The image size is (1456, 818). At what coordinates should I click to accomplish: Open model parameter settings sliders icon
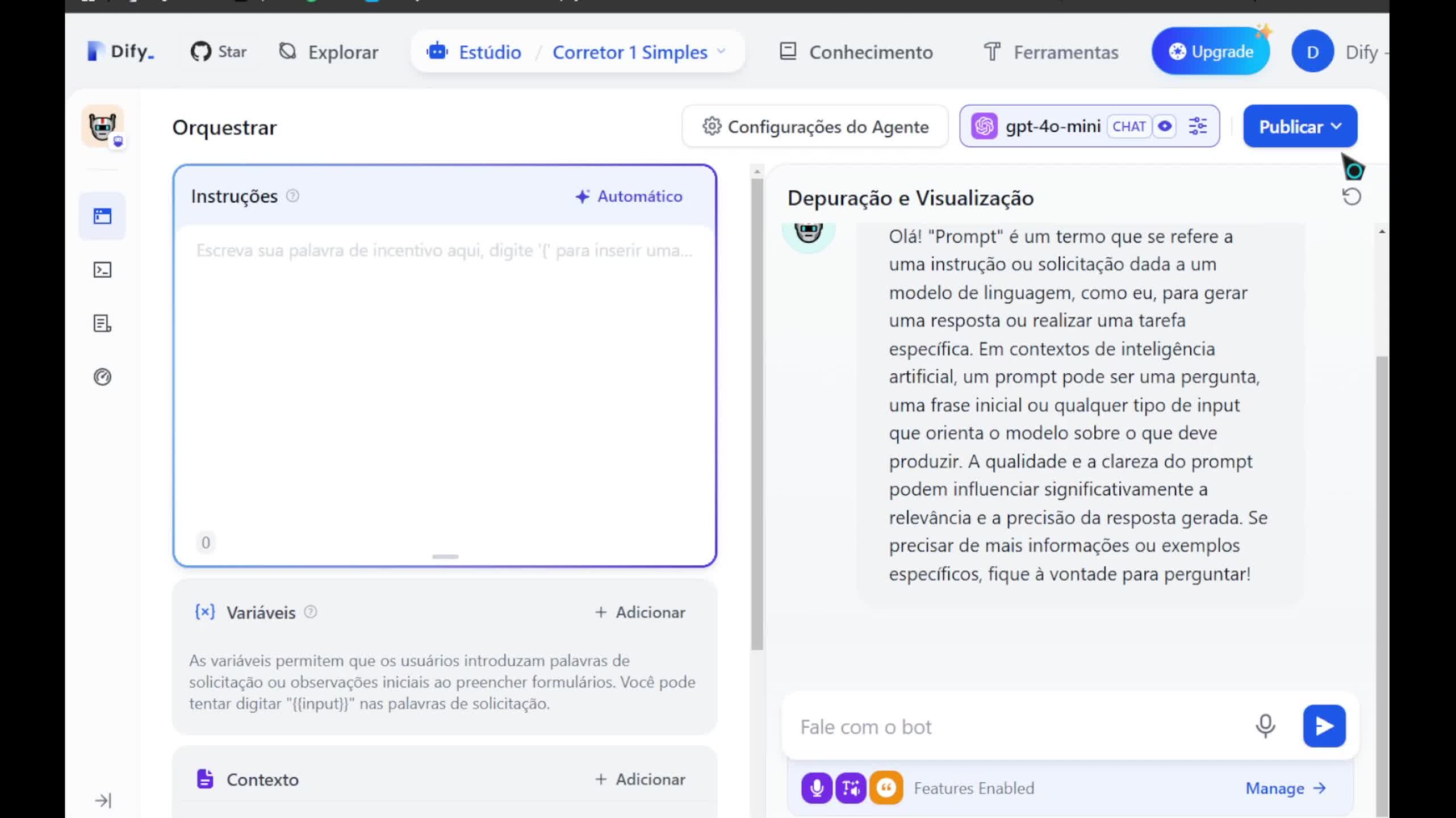1198,126
